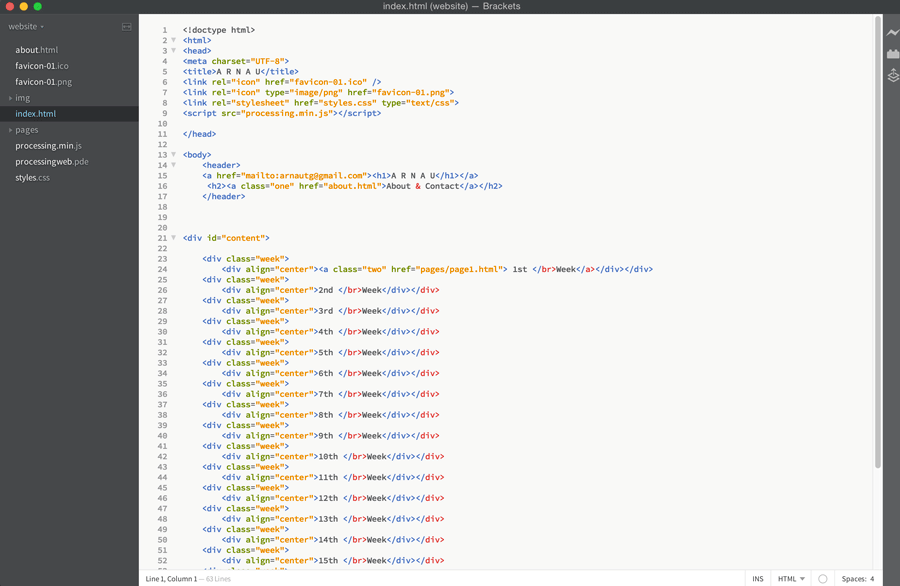Click the doctype html declaration on line 1
The width and height of the screenshot is (900, 586).
click(219, 30)
